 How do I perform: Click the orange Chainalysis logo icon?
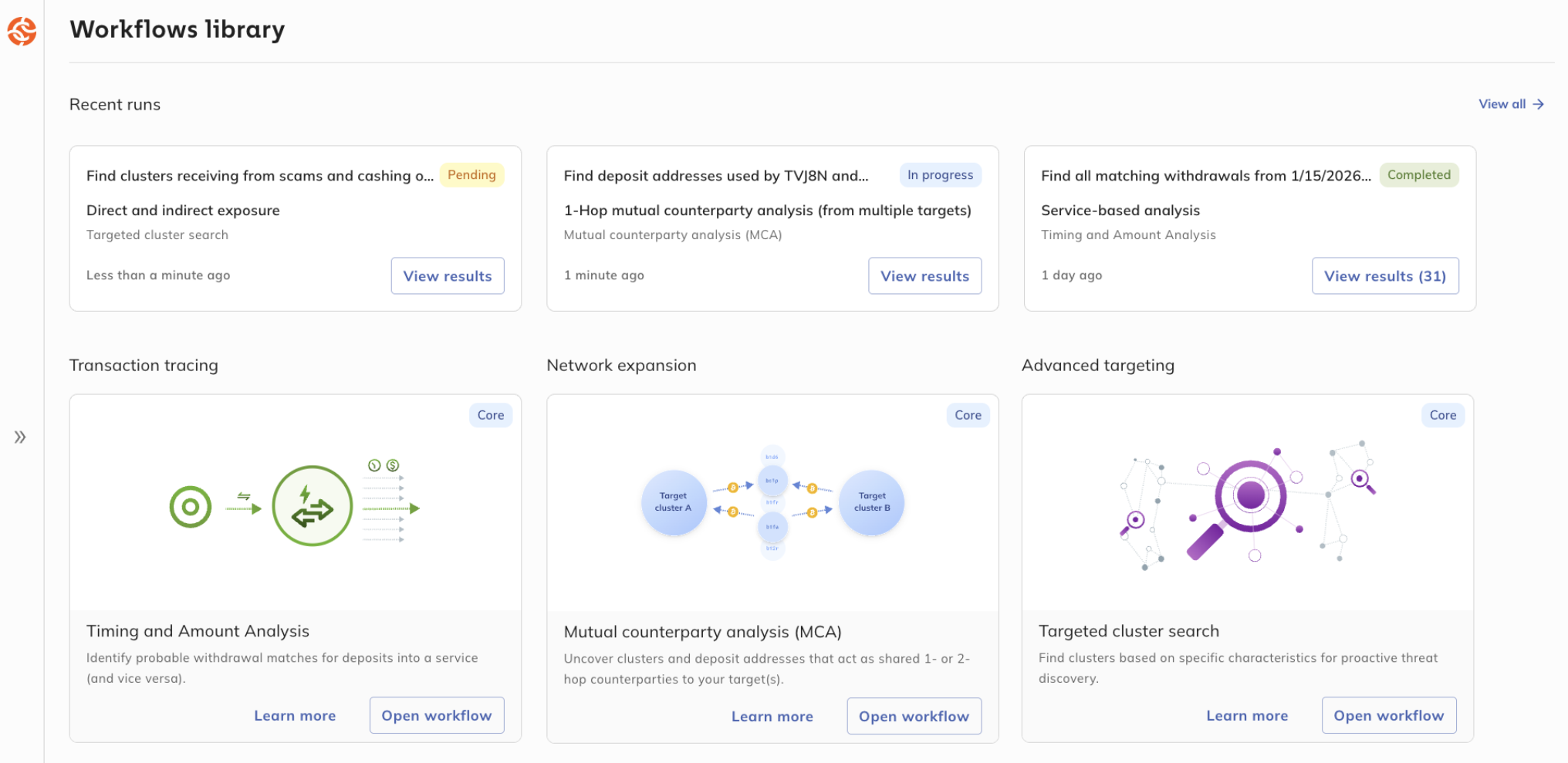(20, 31)
